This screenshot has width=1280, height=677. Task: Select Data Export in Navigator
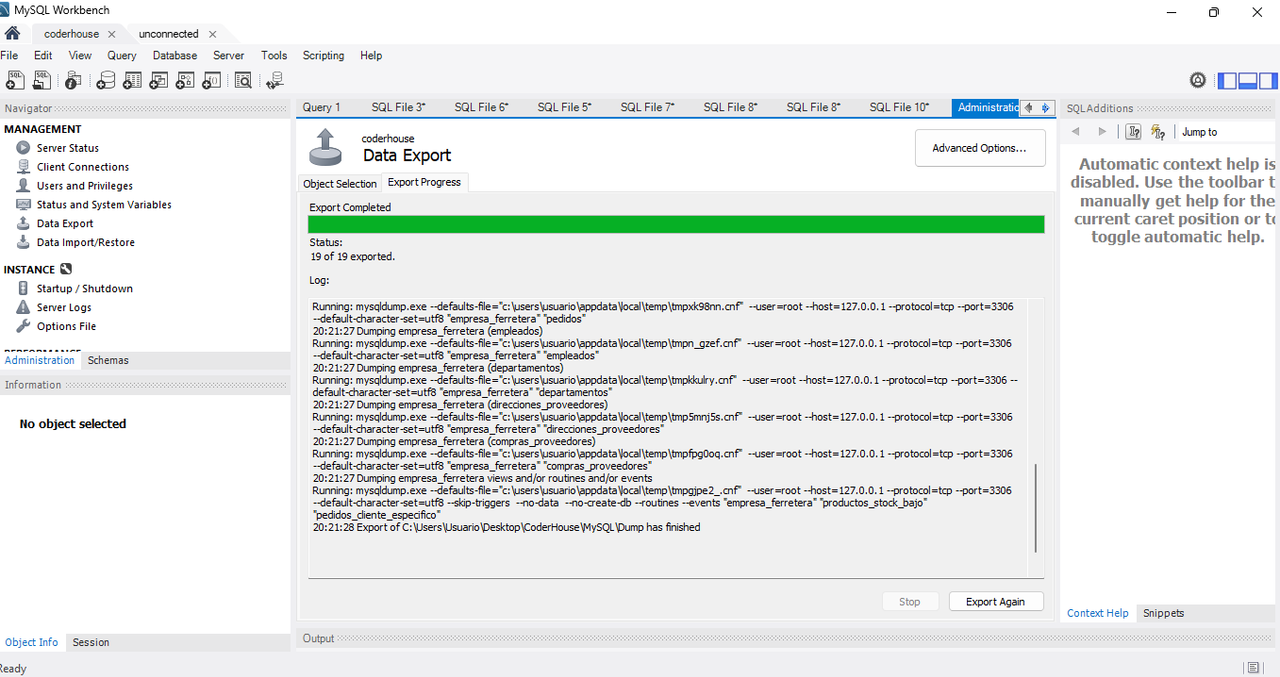tap(65, 224)
